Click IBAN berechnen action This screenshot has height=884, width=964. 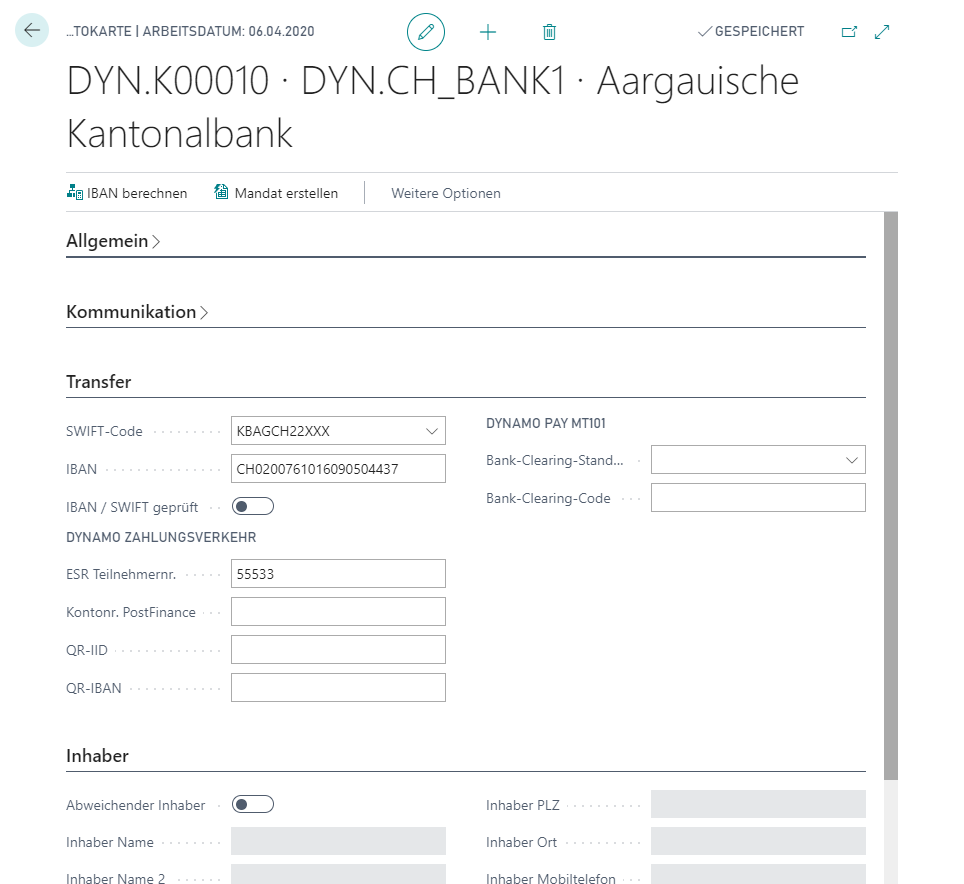(x=127, y=193)
